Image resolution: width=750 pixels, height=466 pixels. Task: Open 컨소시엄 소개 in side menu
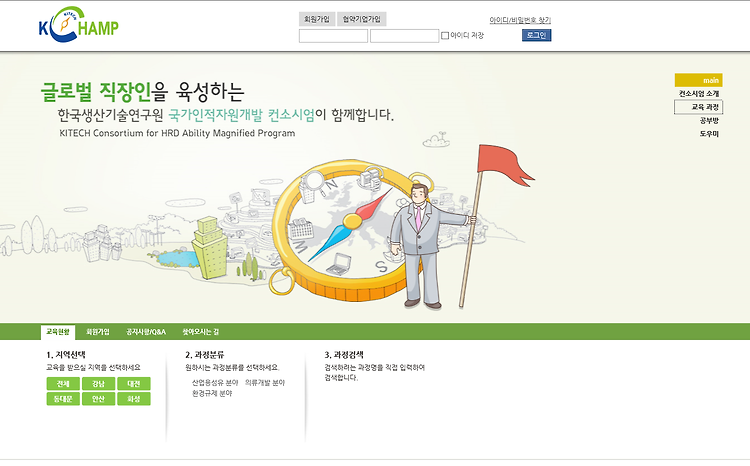tap(699, 93)
